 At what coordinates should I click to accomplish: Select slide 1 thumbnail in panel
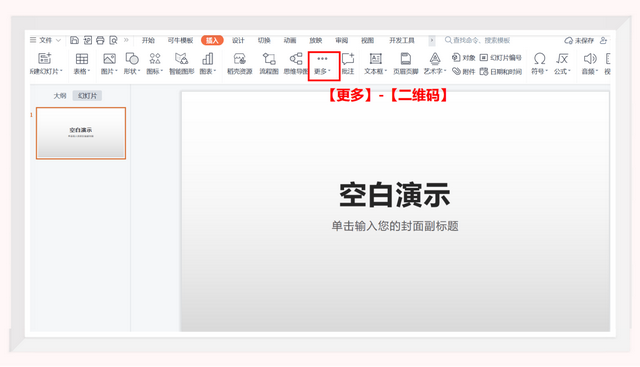(x=81, y=133)
